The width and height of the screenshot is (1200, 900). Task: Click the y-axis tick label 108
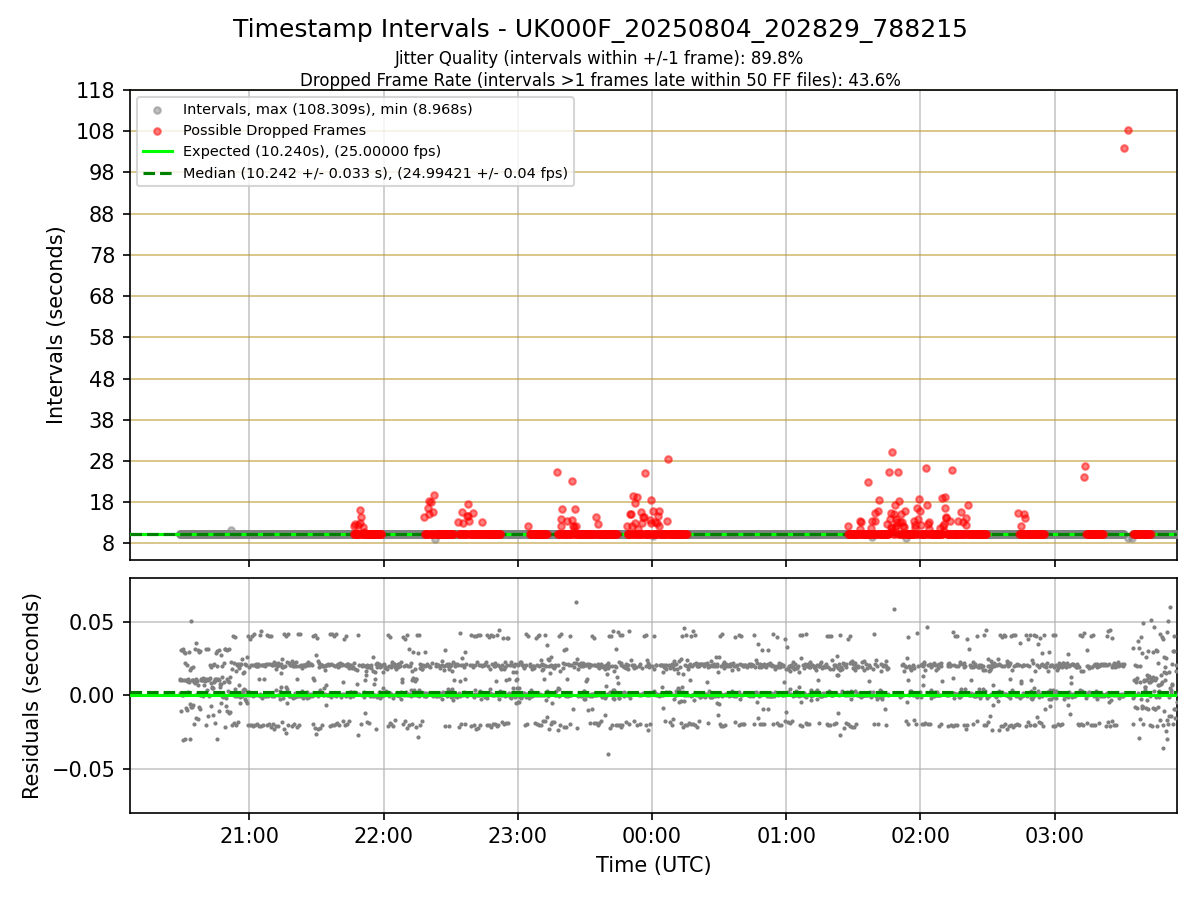click(x=96, y=132)
